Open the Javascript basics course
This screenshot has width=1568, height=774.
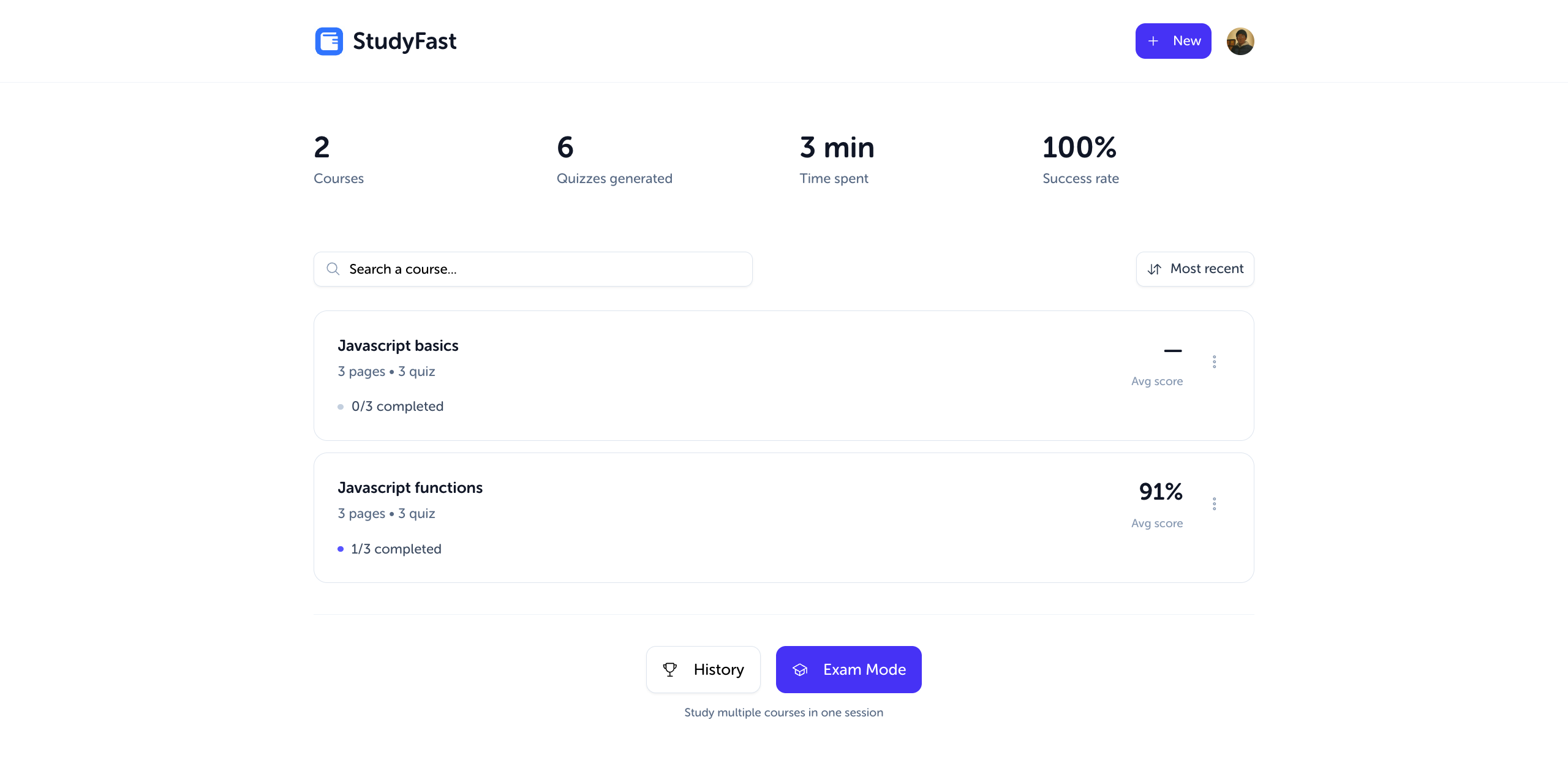point(398,346)
